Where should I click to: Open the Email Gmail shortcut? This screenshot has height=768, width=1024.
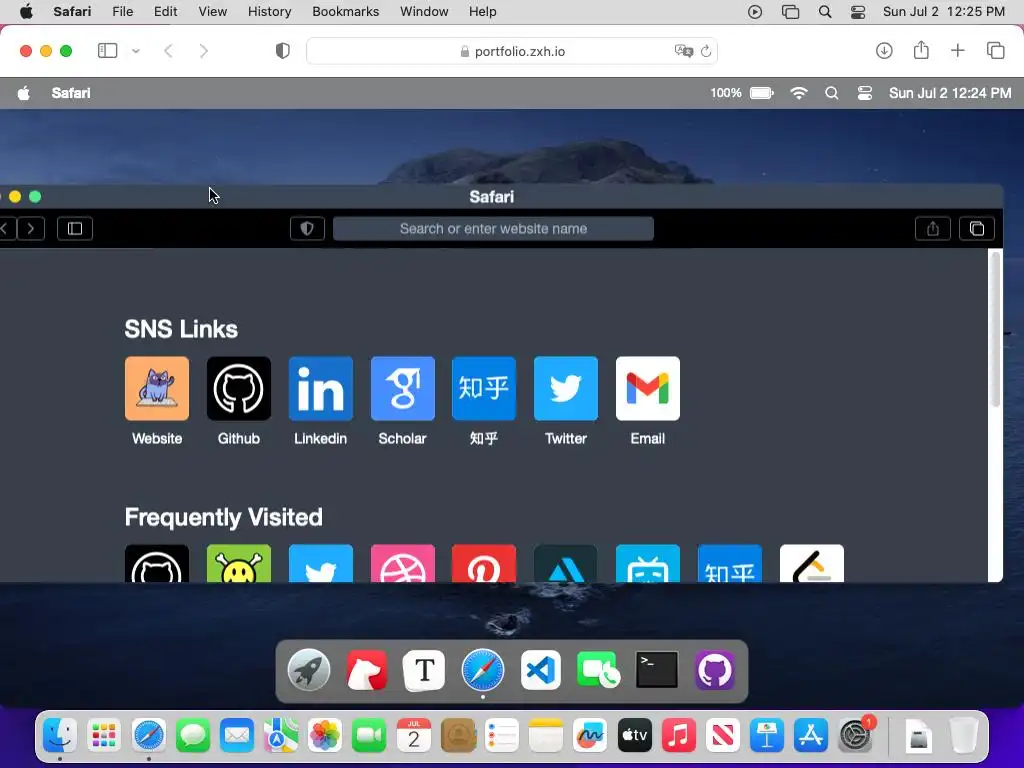[x=648, y=388]
